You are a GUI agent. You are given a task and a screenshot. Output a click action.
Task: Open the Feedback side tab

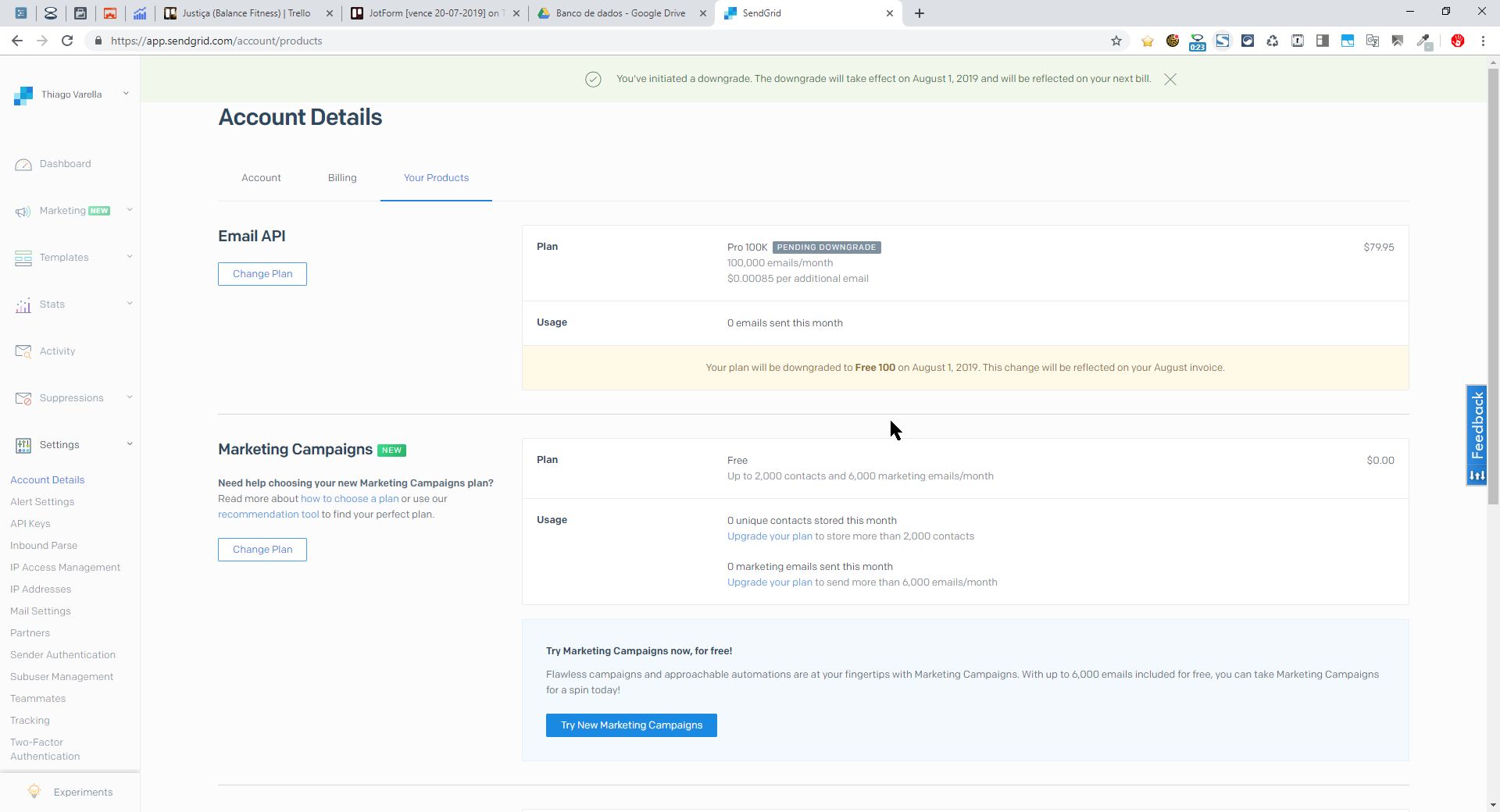[1477, 436]
